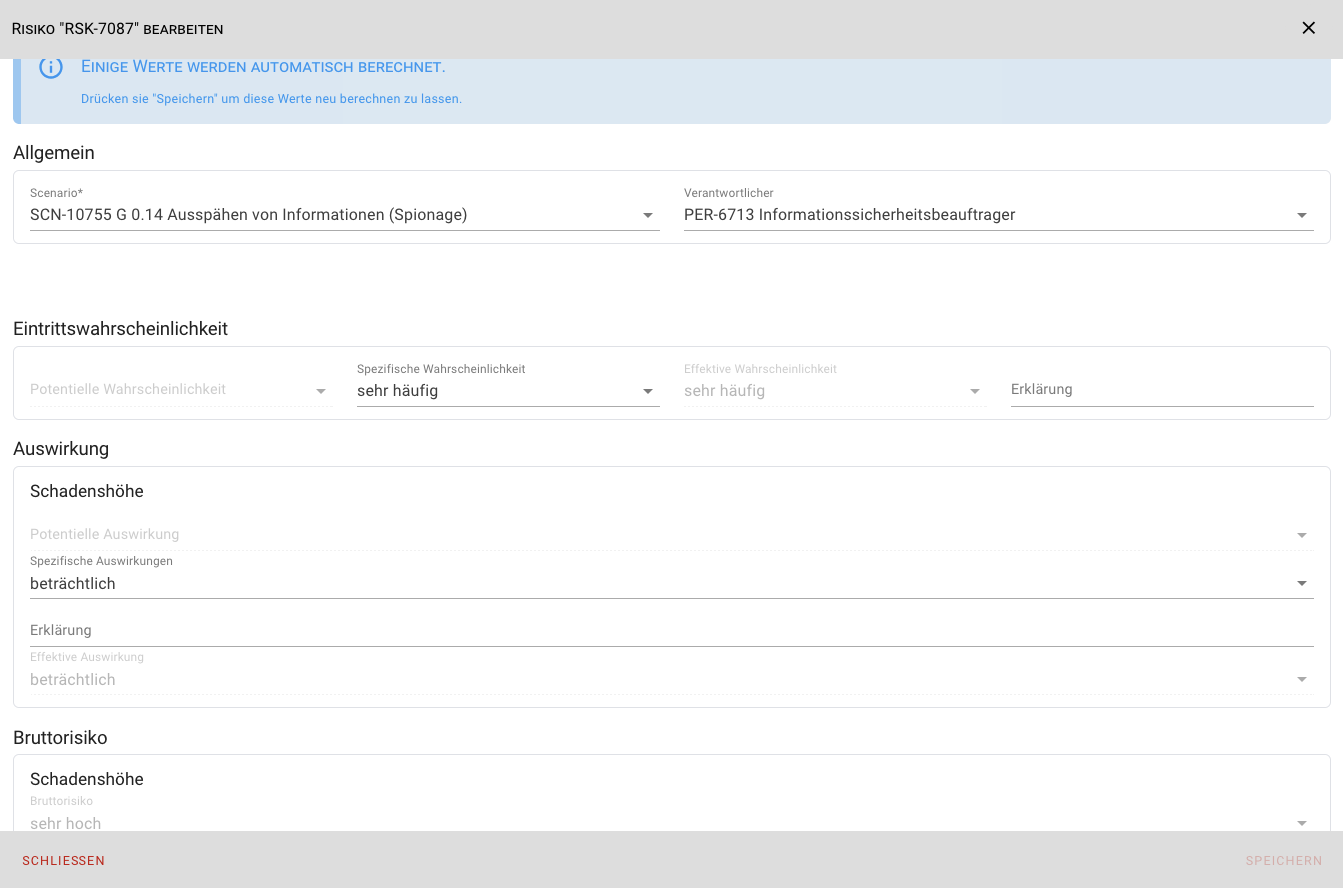Click 'beträchtlich' in Spezifische Auswirkungen
Screen dimensions: 1343x888
(73, 584)
